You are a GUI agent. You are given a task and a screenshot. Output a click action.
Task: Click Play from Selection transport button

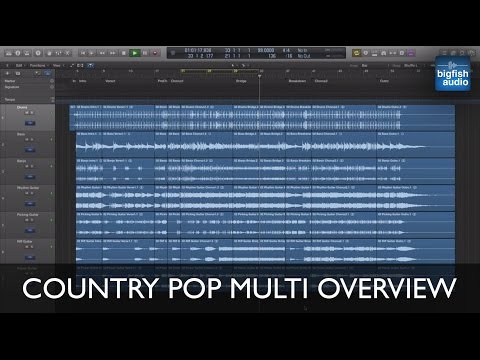point(92,53)
